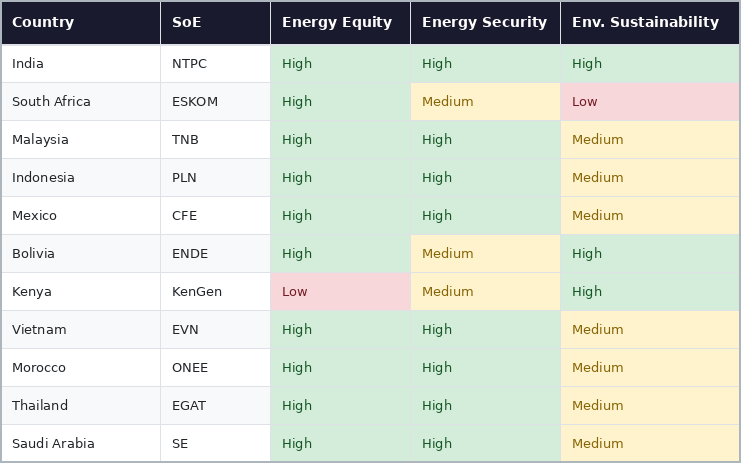Click Kenya's High sustainability cell
This screenshot has width=741, height=463.
650,292
